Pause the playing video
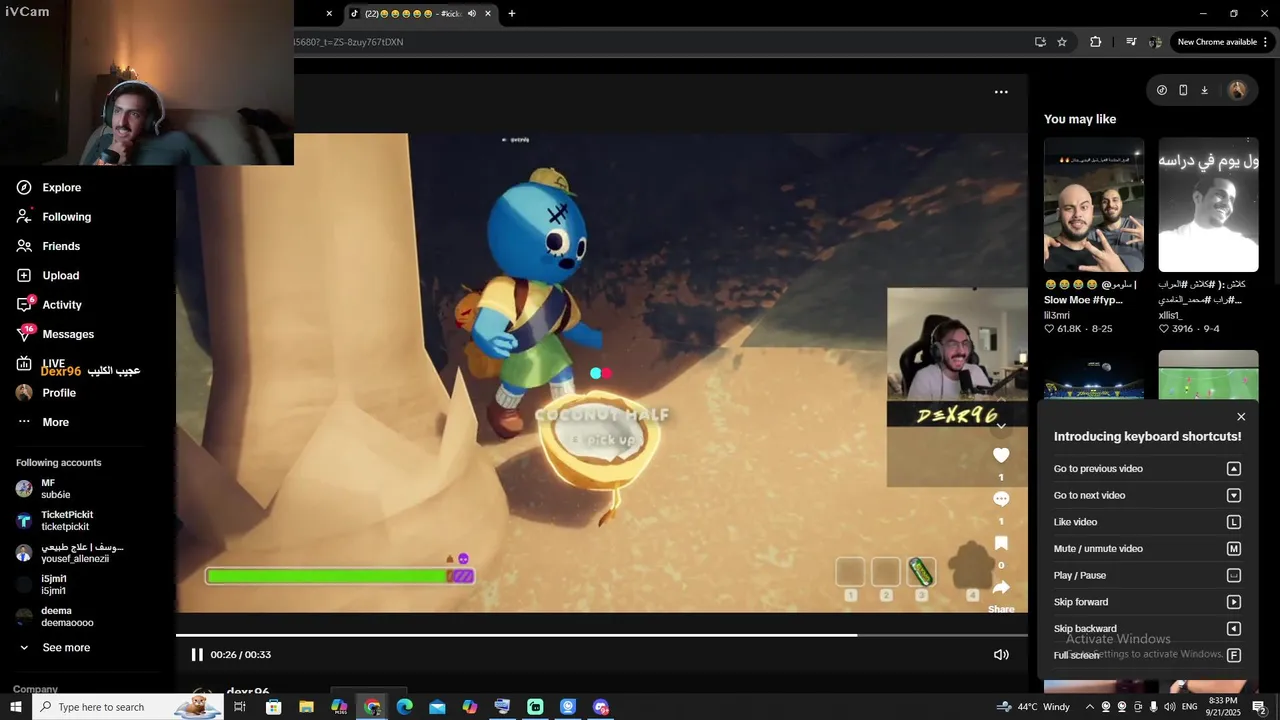 tap(197, 655)
